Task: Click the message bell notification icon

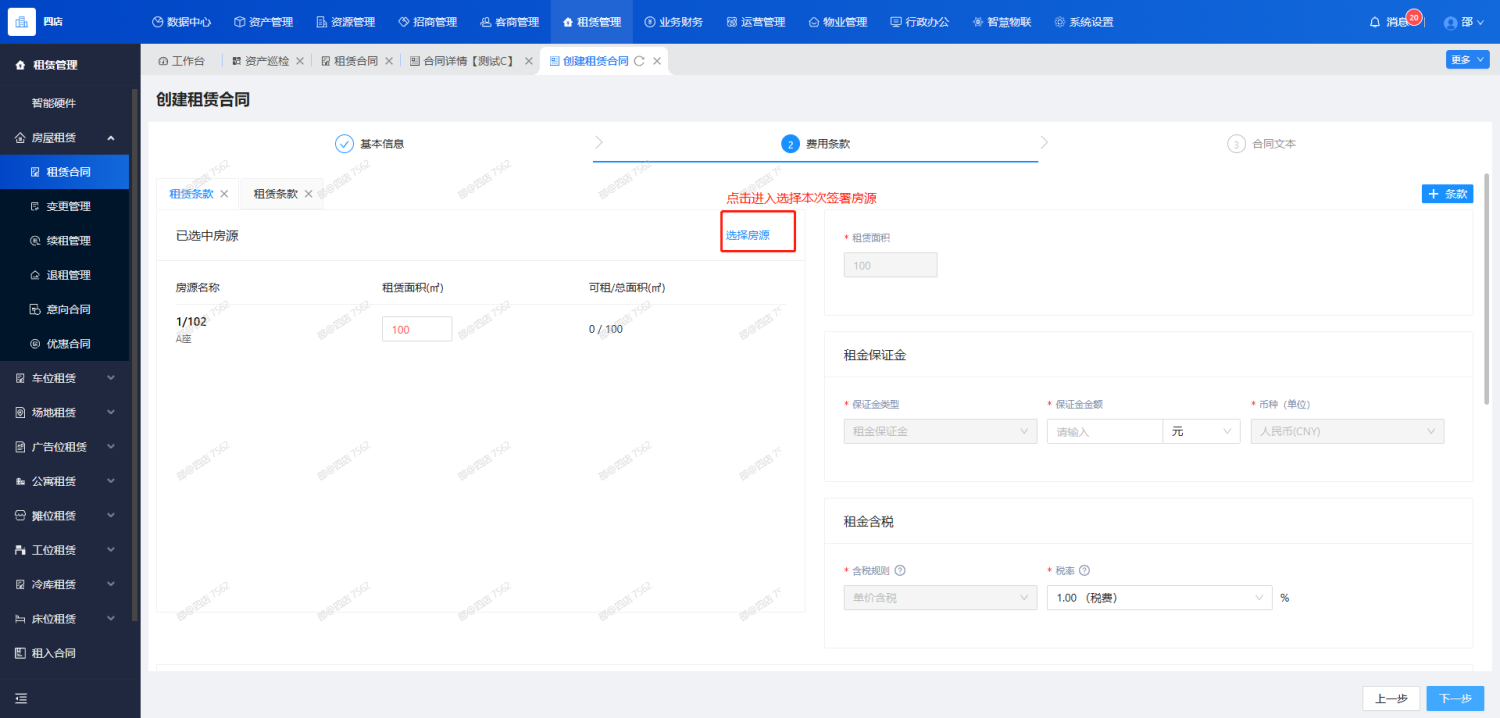Action: 1375,22
